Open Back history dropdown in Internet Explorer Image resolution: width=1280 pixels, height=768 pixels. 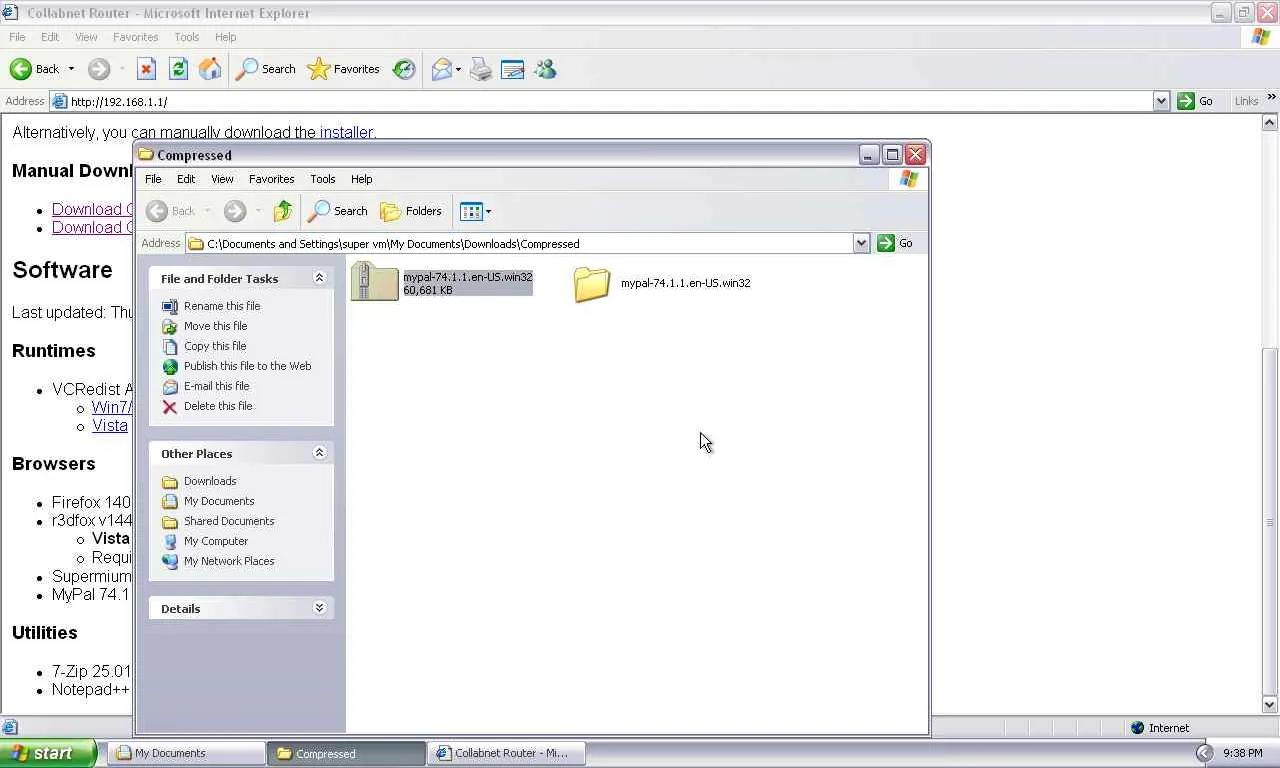click(x=71, y=69)
